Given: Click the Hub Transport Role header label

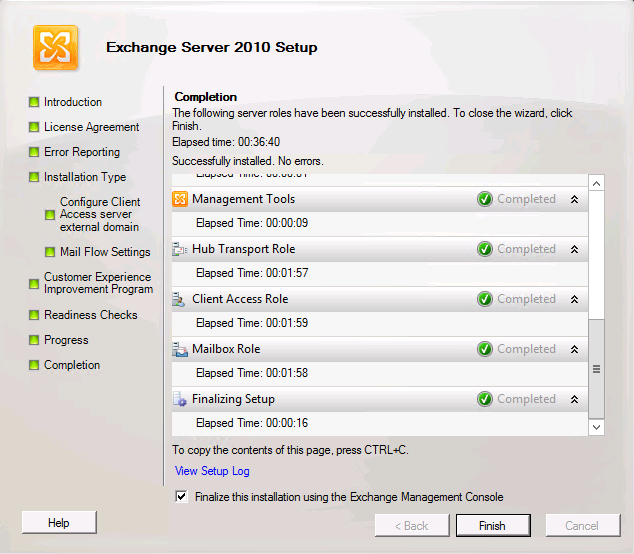Looking at the screenshot, I should pos(243,249).
